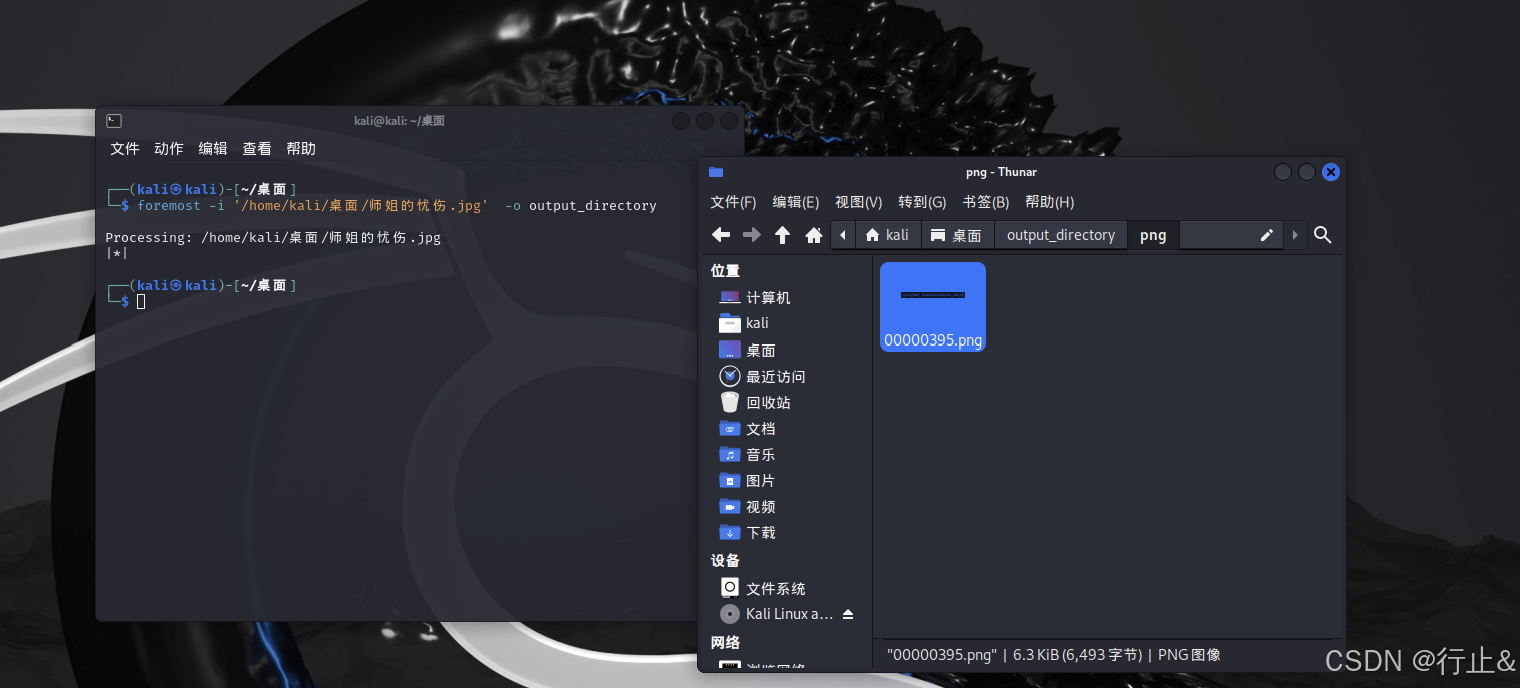This screenshot has height=688, width=1520.
Task: Click the terminal window title icon
Action: 114,121
